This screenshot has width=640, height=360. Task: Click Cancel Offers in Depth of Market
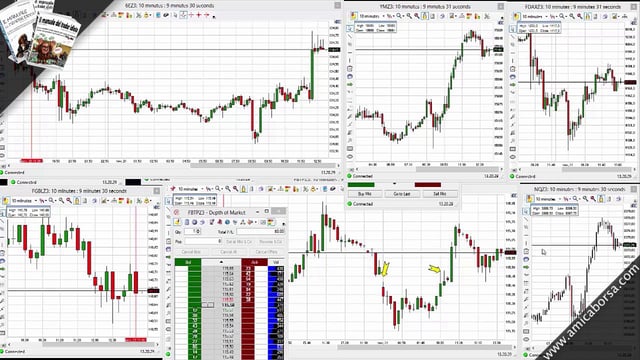267,252
